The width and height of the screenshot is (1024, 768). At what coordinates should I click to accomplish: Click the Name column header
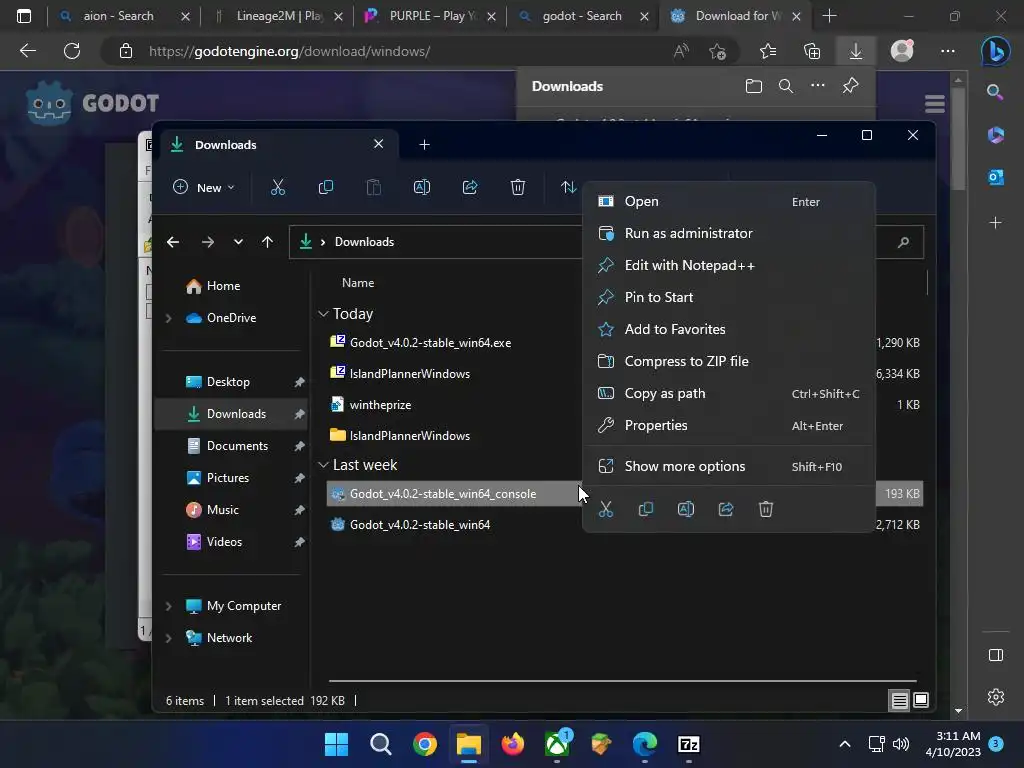[x=358, y=283]
